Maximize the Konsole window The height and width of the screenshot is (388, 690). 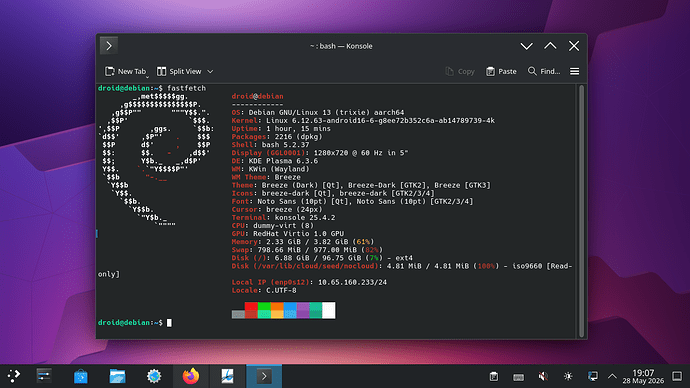(x=550, y=46)
